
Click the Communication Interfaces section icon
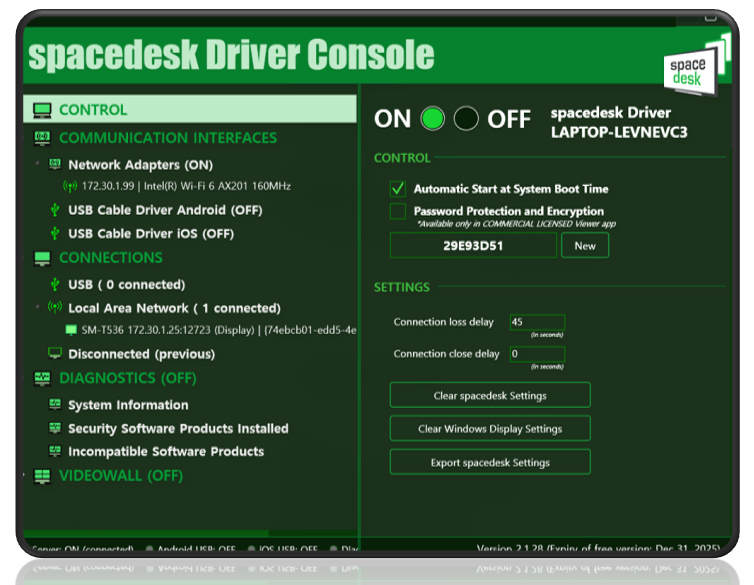[x=42, y=138]
